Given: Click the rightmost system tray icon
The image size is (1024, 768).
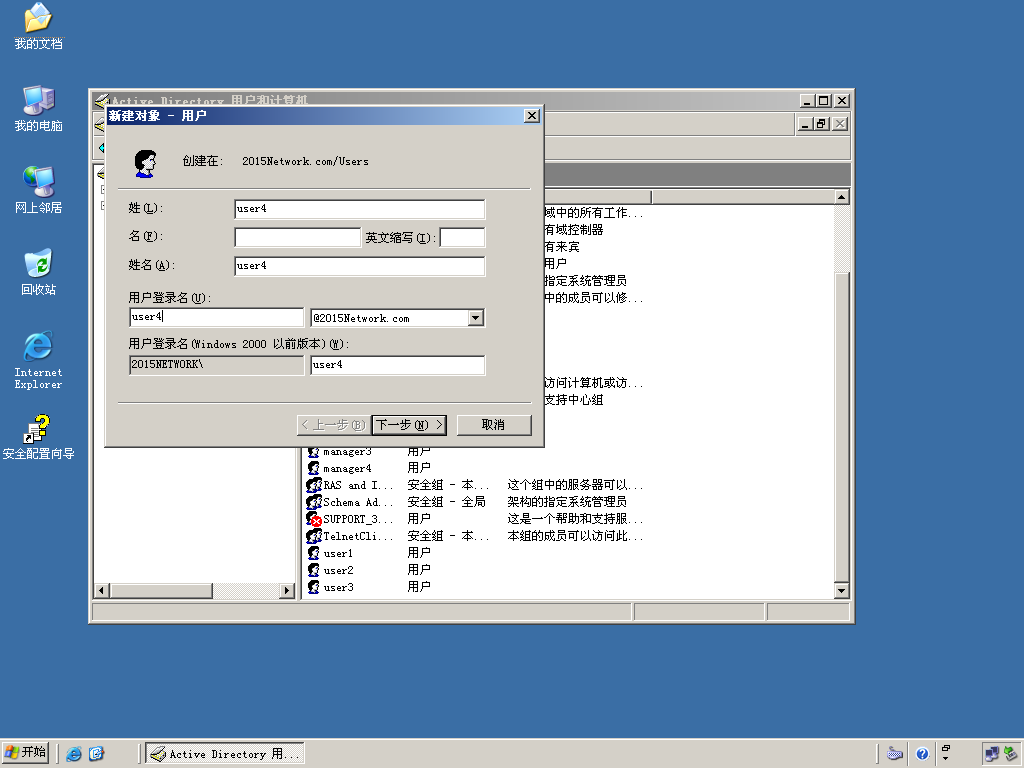Looking at the screenshot, I should [1010, 754].
